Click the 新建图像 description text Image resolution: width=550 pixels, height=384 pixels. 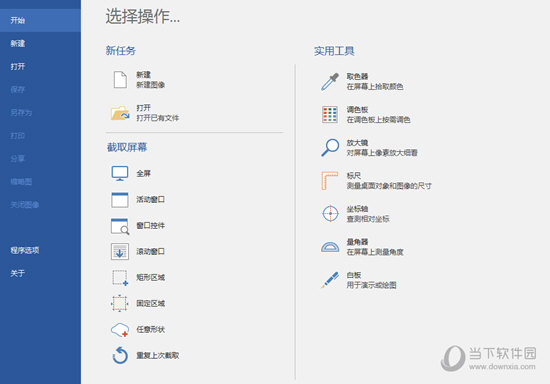point(150,85)
